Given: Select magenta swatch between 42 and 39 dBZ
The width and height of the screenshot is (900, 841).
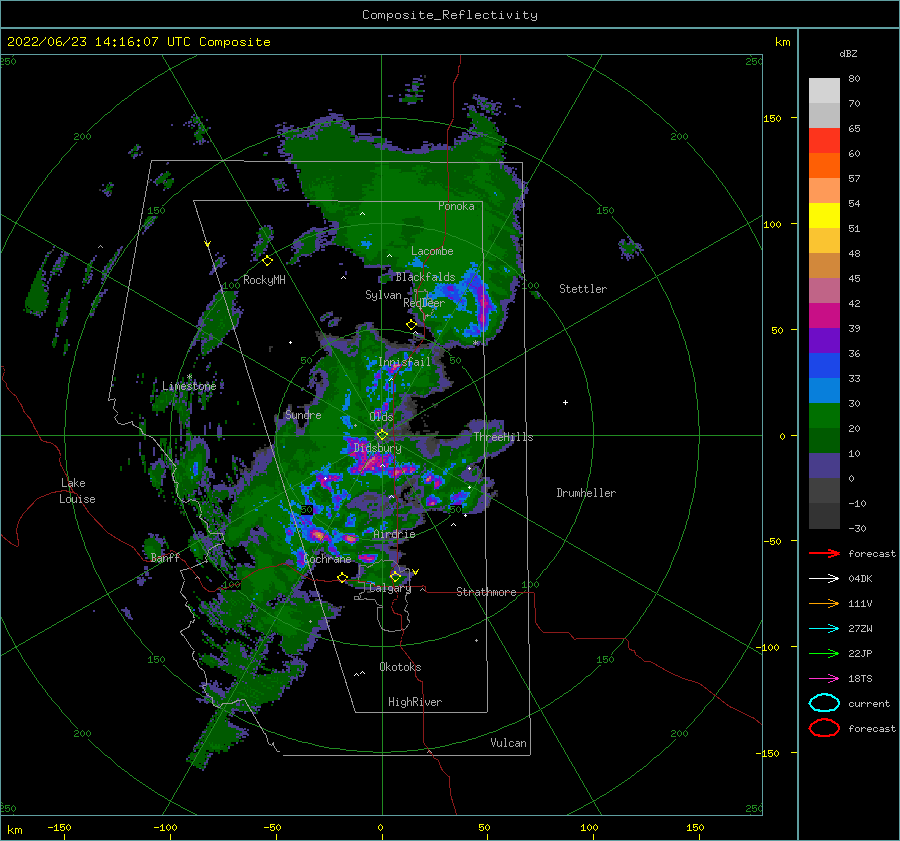Looking at the screenshot, I should [x=824, y=316].
